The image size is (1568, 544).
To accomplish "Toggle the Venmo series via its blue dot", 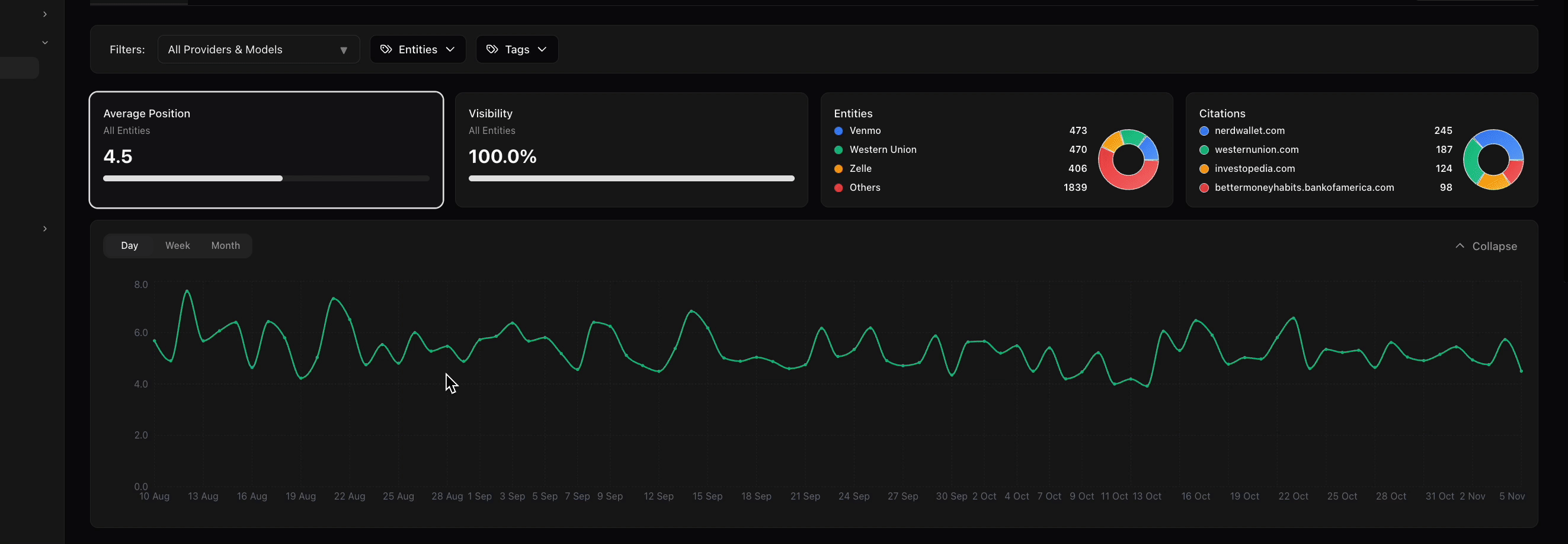I will pyautogui.click(x=839, y=131).
